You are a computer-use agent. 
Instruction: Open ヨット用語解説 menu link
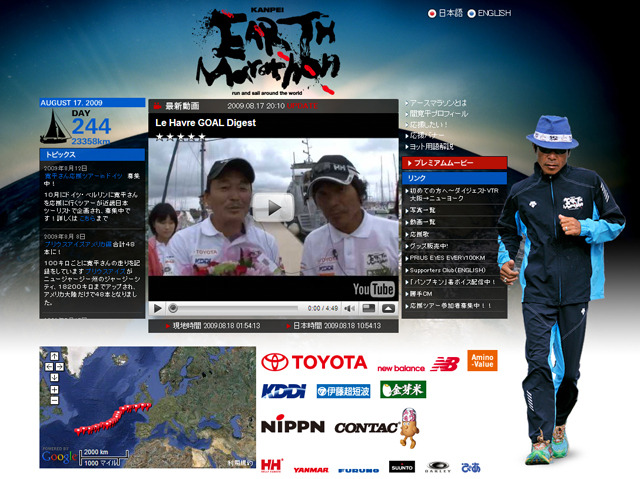point(429,147)
